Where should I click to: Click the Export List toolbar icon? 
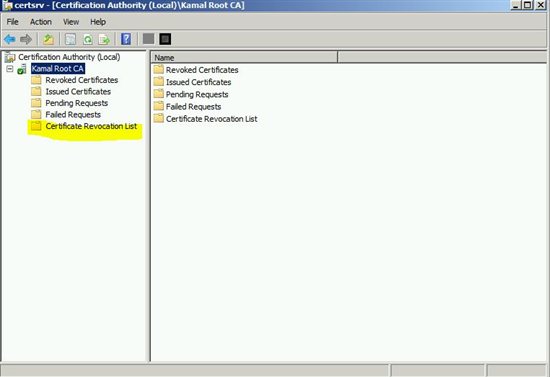tap(104, 39)
